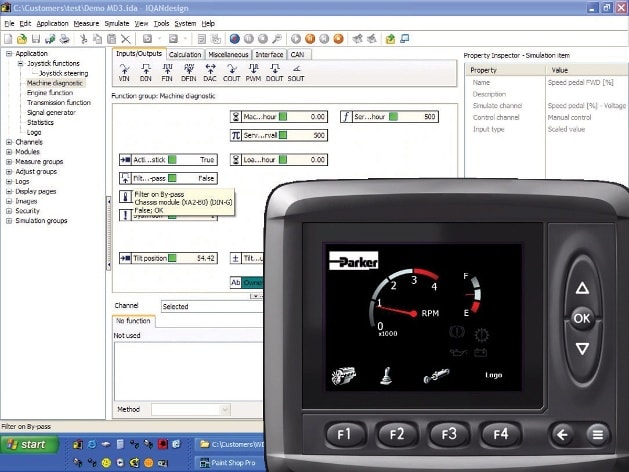Select the Mac...hour channel block
Viewport: 629px width, 472px height.
point(279,117)
